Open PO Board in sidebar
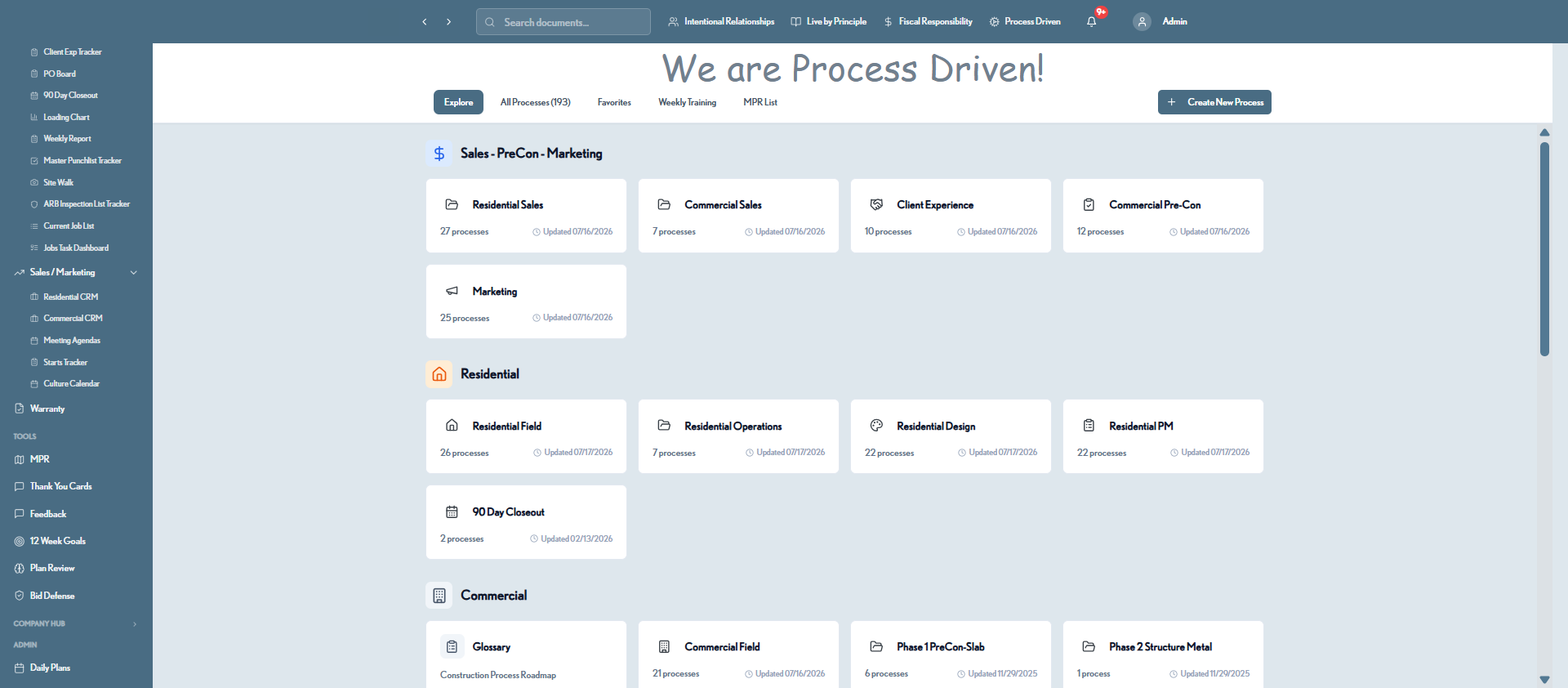1568x688 pixels. (x=59, y=74)
